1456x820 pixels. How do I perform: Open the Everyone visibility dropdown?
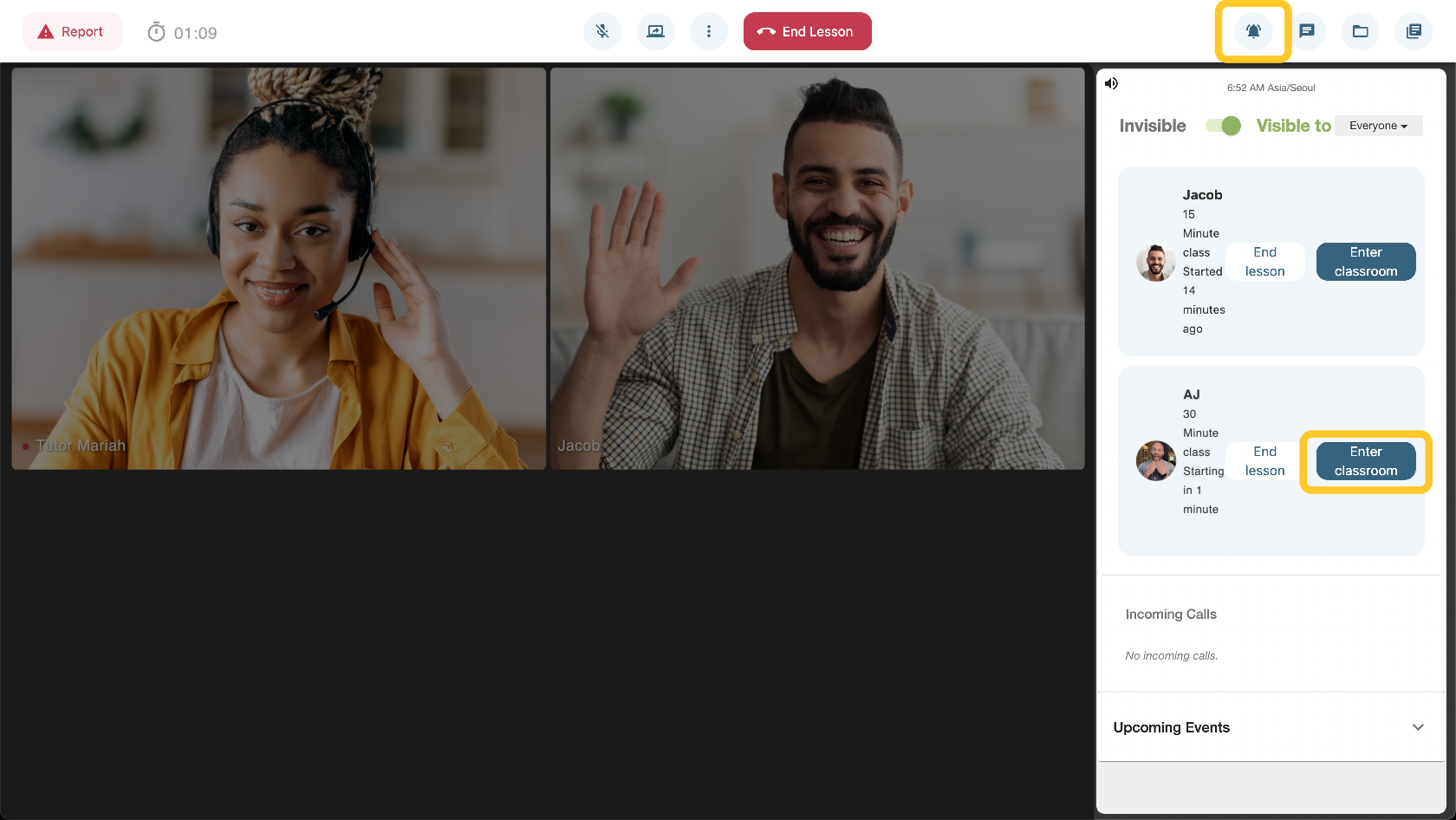[x=1378, y=126]
